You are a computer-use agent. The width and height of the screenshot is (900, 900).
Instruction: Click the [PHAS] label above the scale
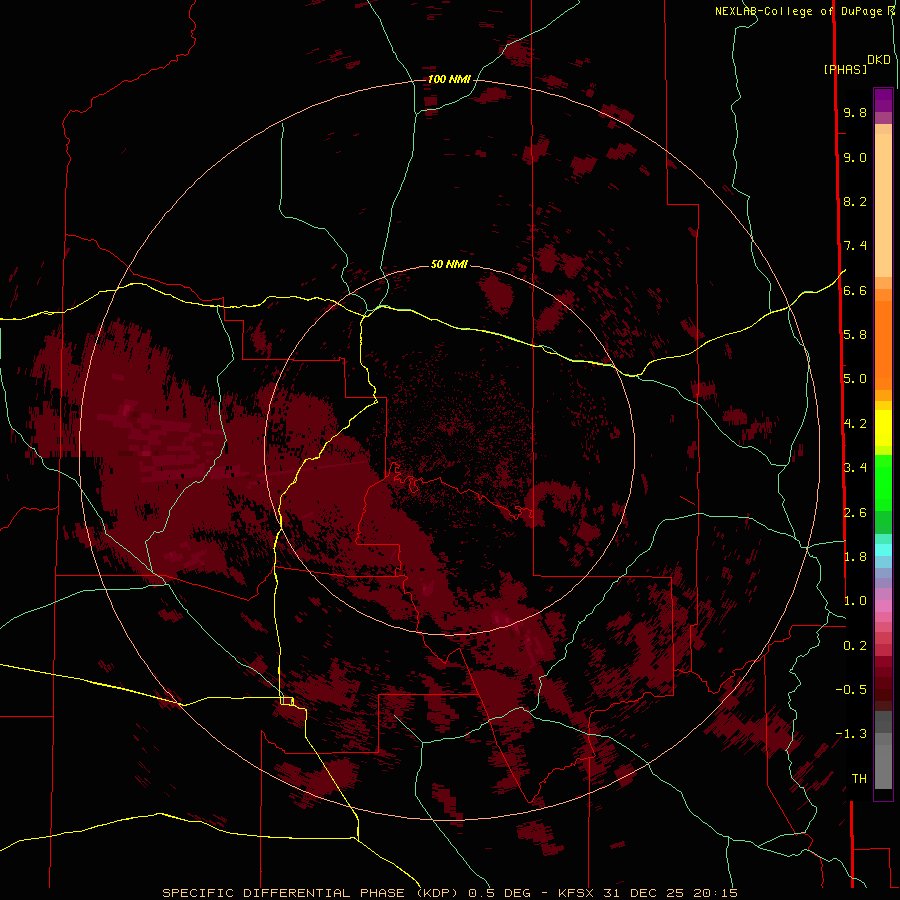point(845,69)
